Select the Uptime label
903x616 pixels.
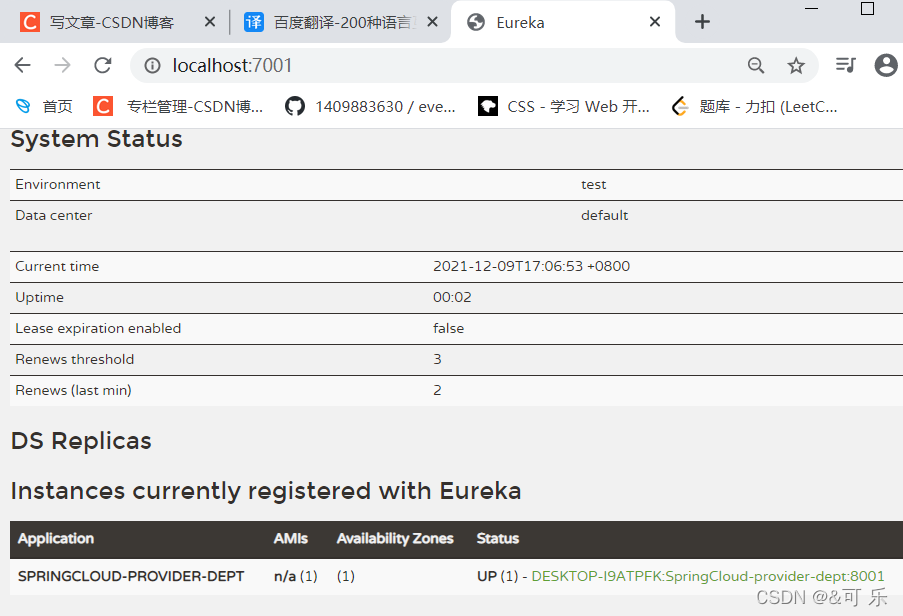[39, 297]
